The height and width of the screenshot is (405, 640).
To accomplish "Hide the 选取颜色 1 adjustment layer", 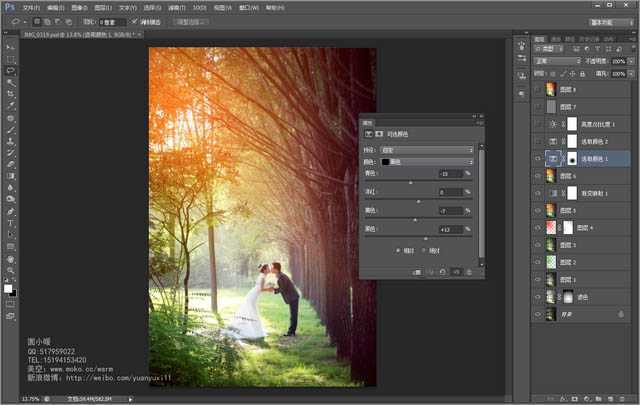I will (538, 159).
